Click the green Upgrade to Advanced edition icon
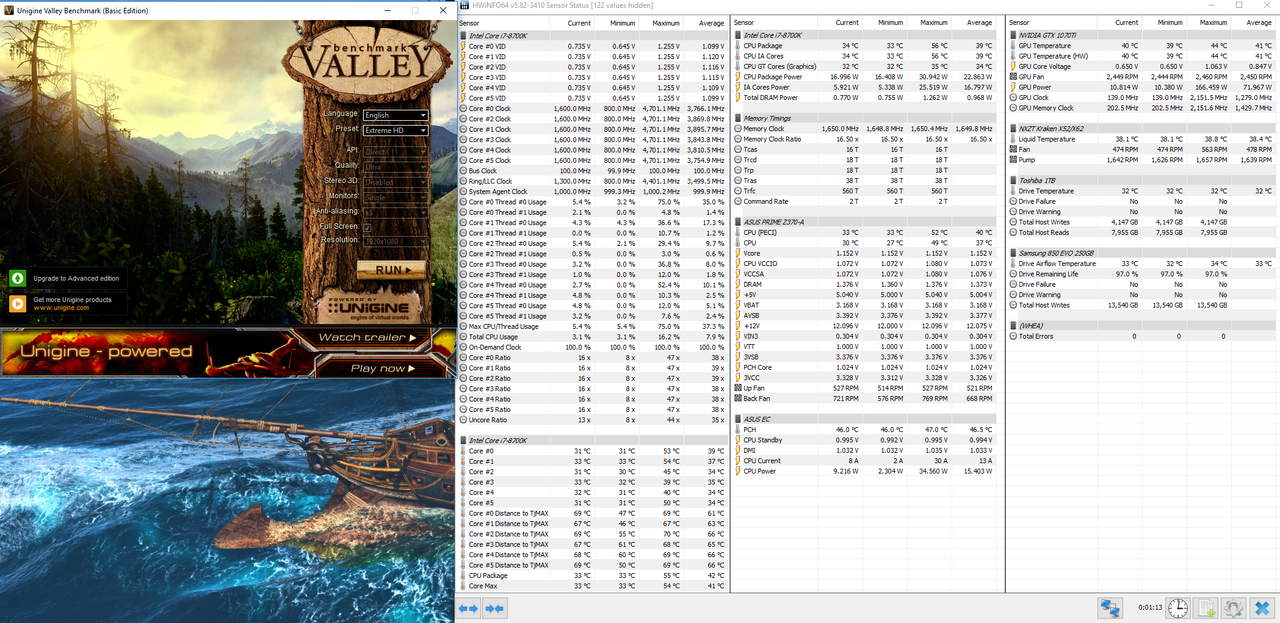Image resolution: width=1280 pixels, height=623 pixels. [x=18, y=278]
